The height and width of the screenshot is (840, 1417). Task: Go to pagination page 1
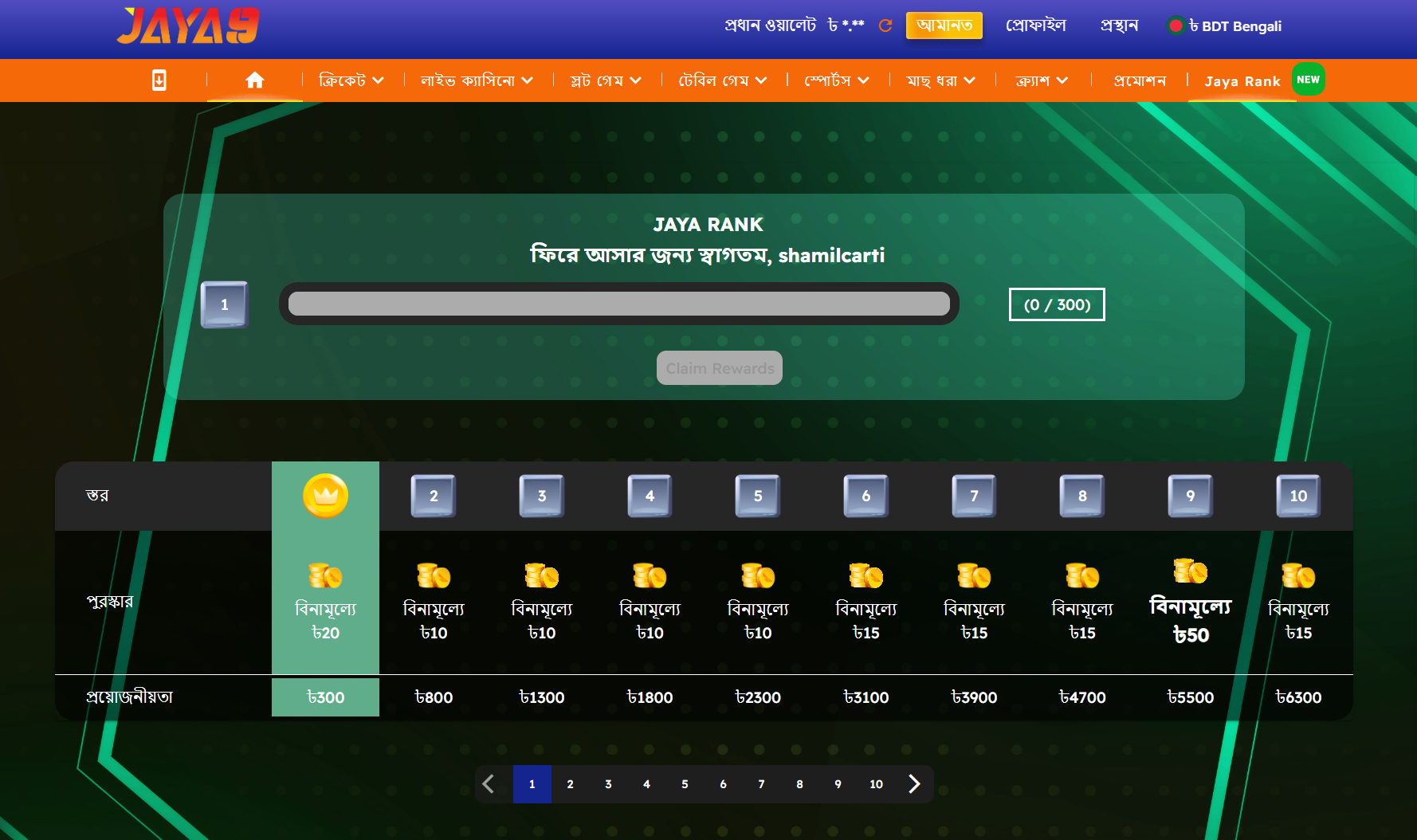(532, 784)
